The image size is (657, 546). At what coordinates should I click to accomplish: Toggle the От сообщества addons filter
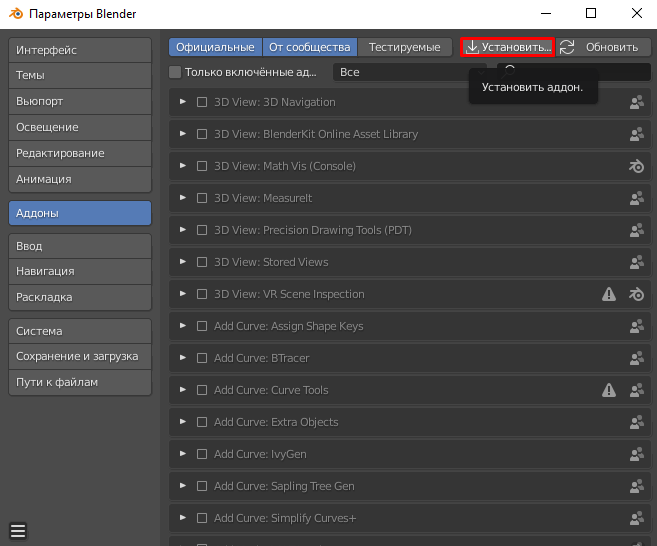310,47
